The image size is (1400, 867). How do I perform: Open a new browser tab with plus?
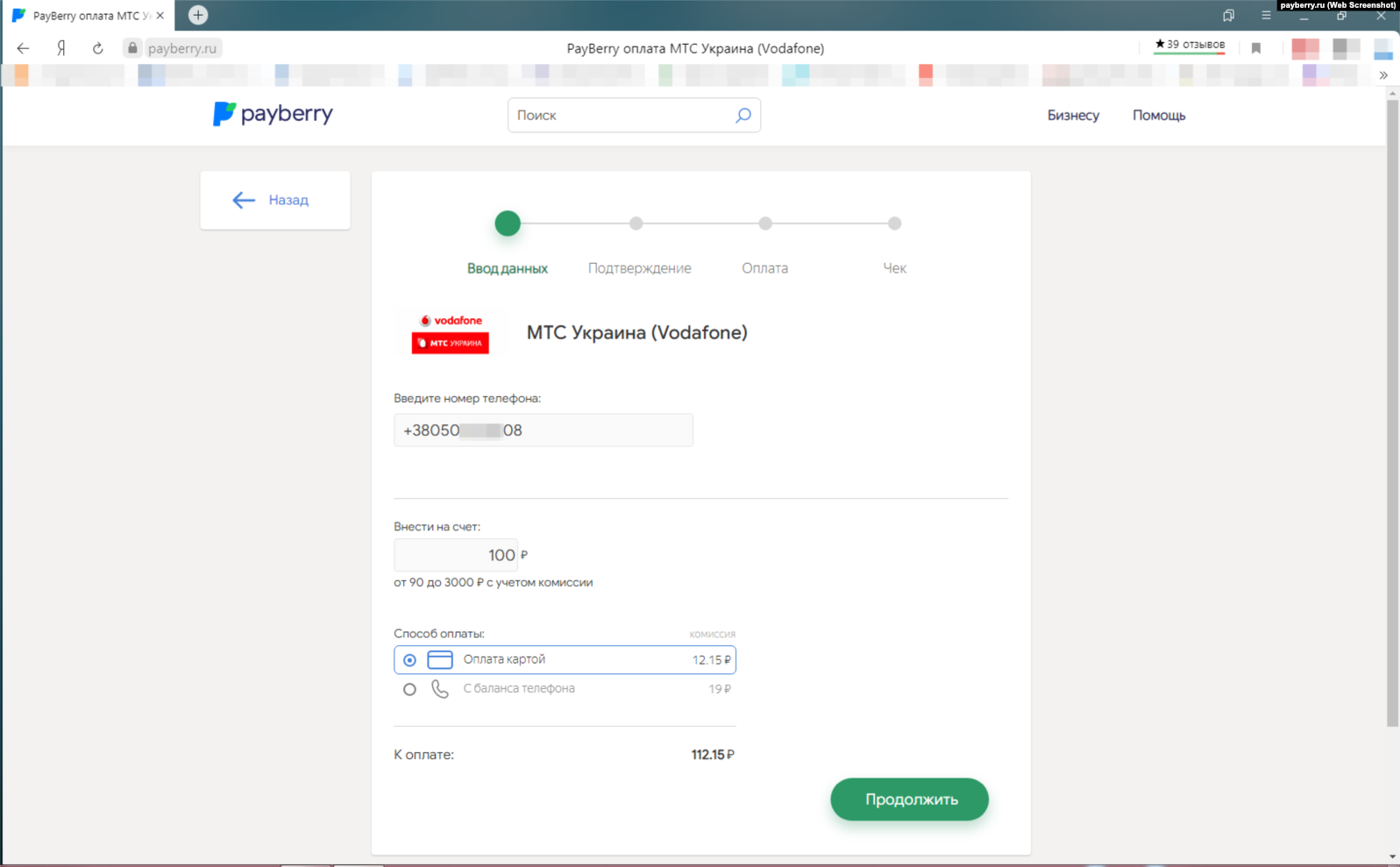(x=198, y=15)
